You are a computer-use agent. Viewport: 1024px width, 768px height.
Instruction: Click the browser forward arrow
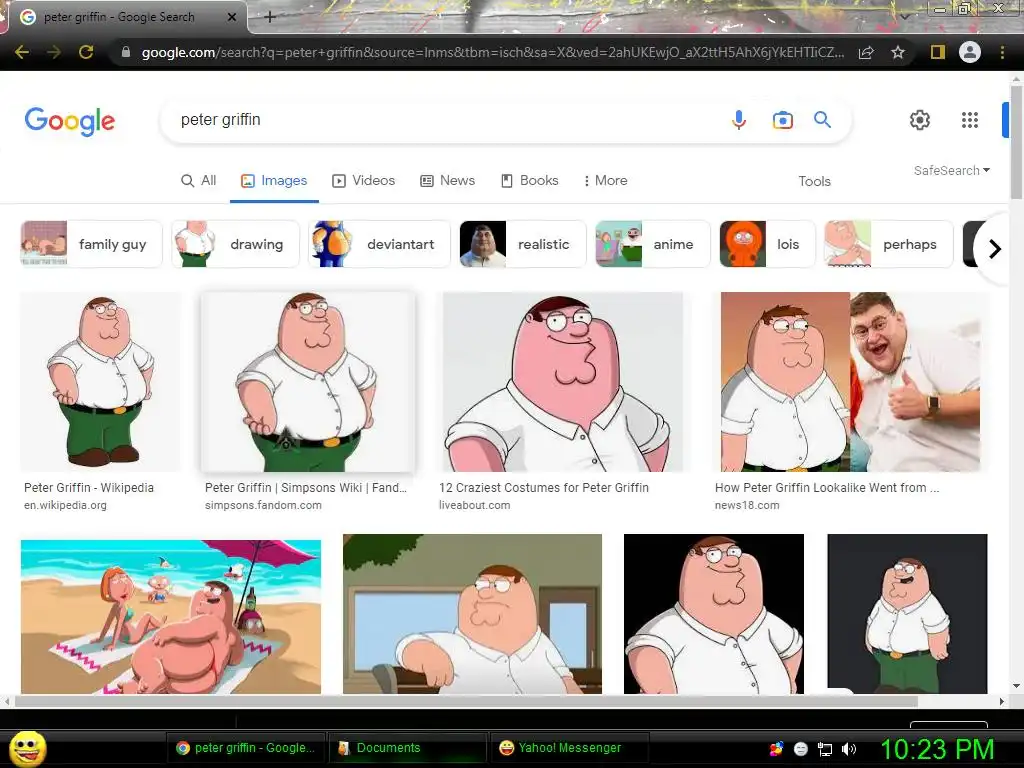click(54, 52)
